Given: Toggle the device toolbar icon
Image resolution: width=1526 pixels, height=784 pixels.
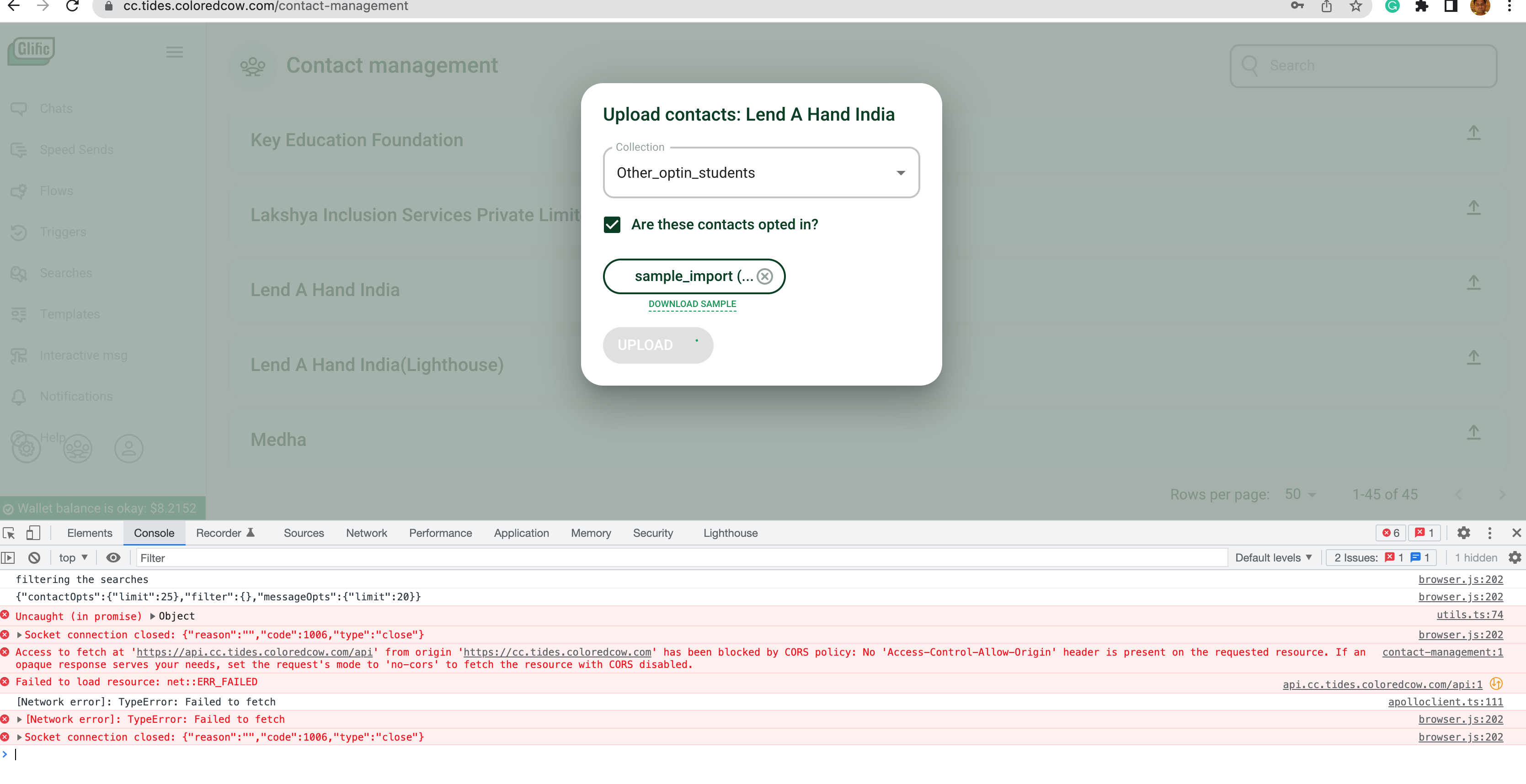Looking at the screenshot, I should pos(32,532).
